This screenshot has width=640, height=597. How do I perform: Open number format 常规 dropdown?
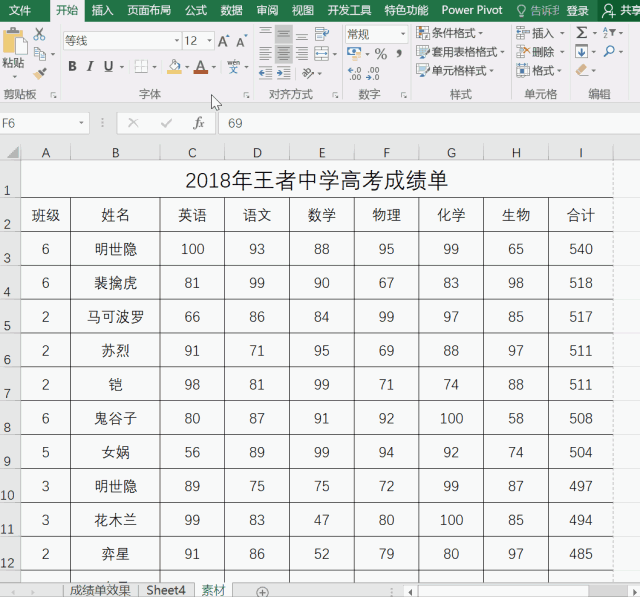point(403,34)
